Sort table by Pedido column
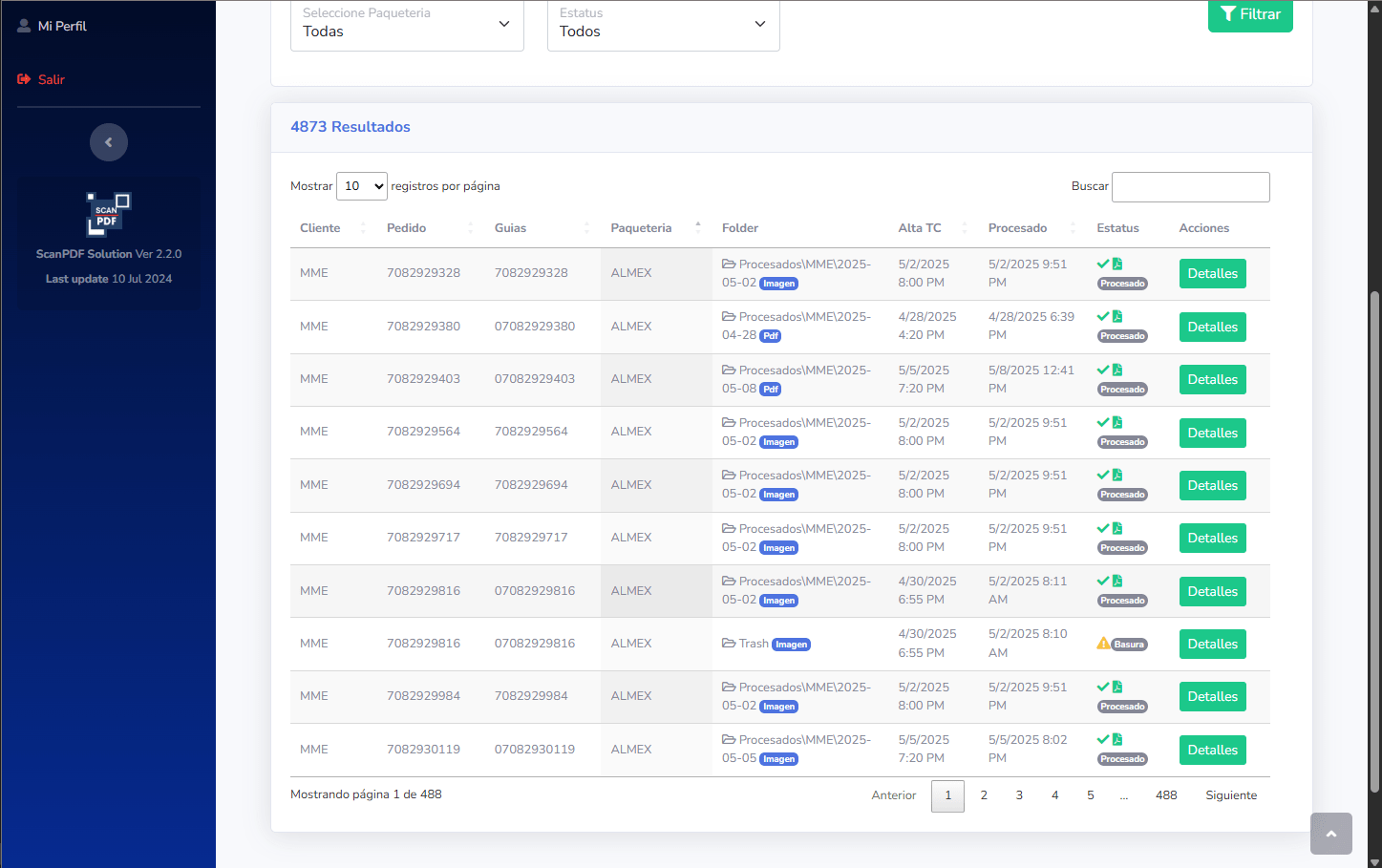1382x868 pixels. point(430,228)
